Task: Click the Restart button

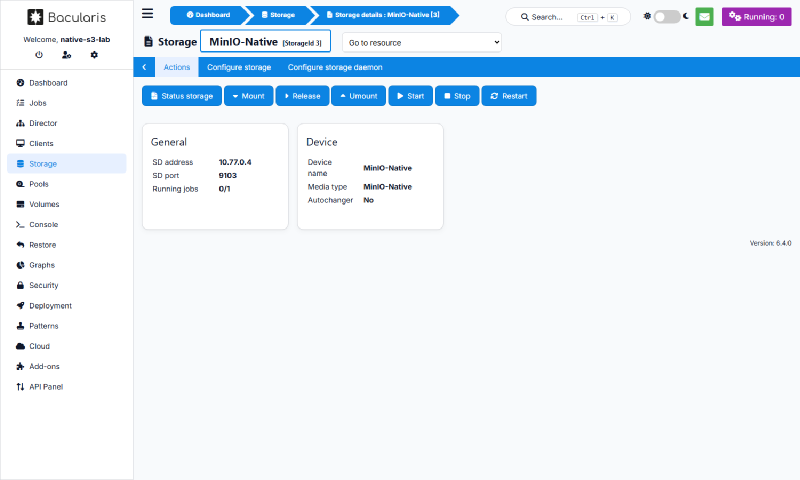Action: coord(509,96)
